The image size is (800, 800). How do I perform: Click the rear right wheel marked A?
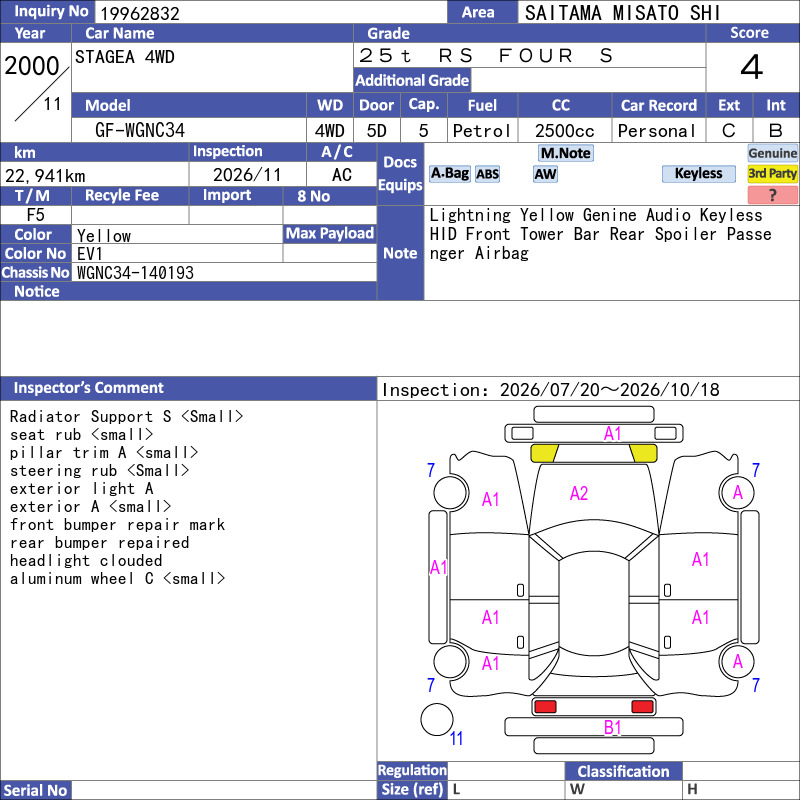[737, 662]
